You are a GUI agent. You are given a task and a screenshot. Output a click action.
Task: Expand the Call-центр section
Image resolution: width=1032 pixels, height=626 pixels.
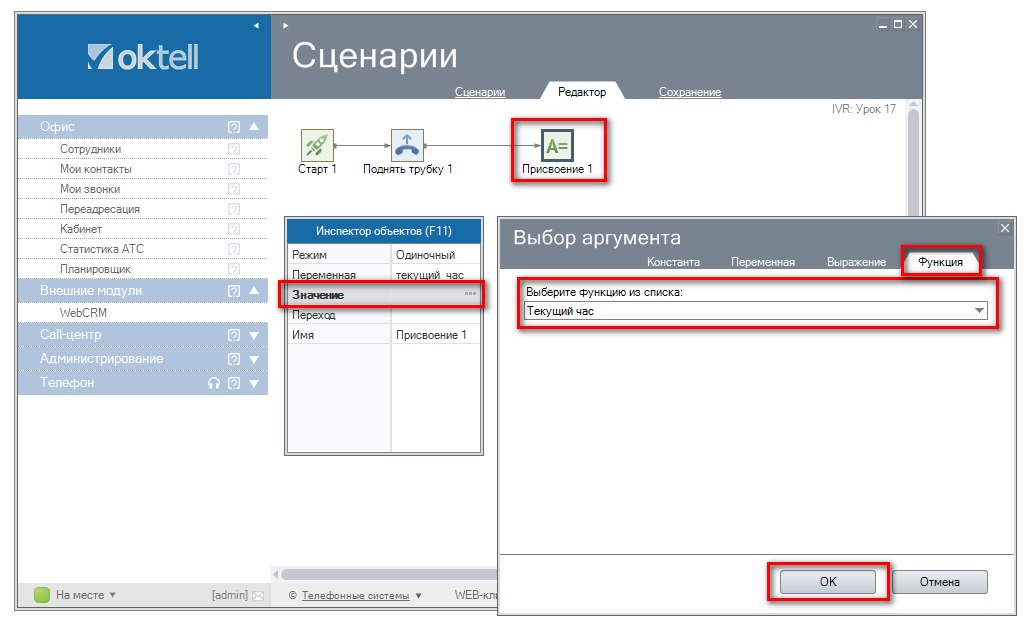click(254, 335)
